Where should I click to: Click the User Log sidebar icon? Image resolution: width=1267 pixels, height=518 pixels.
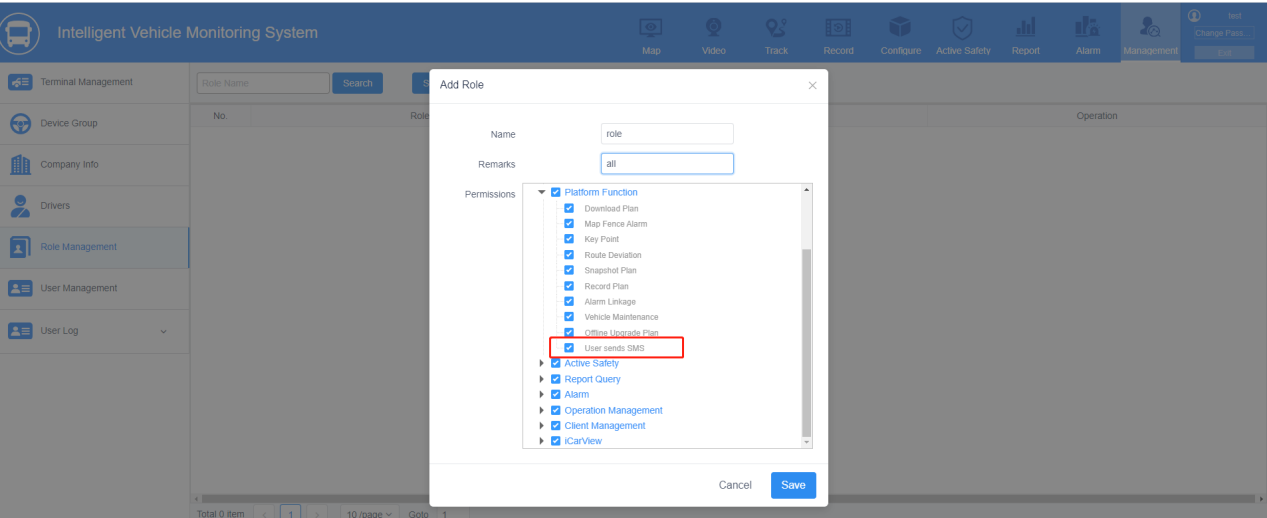[x=20, y=330]
